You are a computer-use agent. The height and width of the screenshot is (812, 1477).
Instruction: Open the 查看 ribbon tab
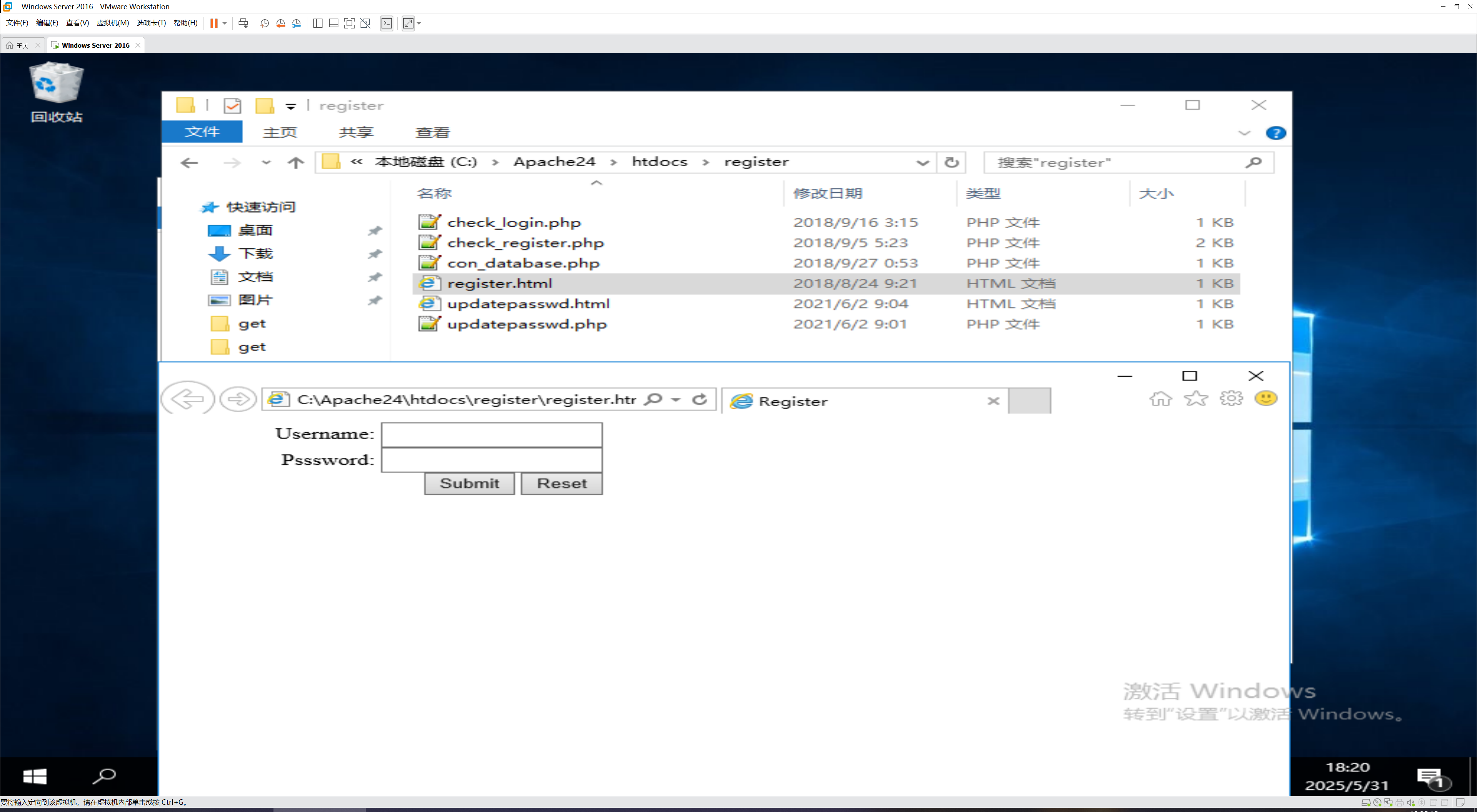432,132
